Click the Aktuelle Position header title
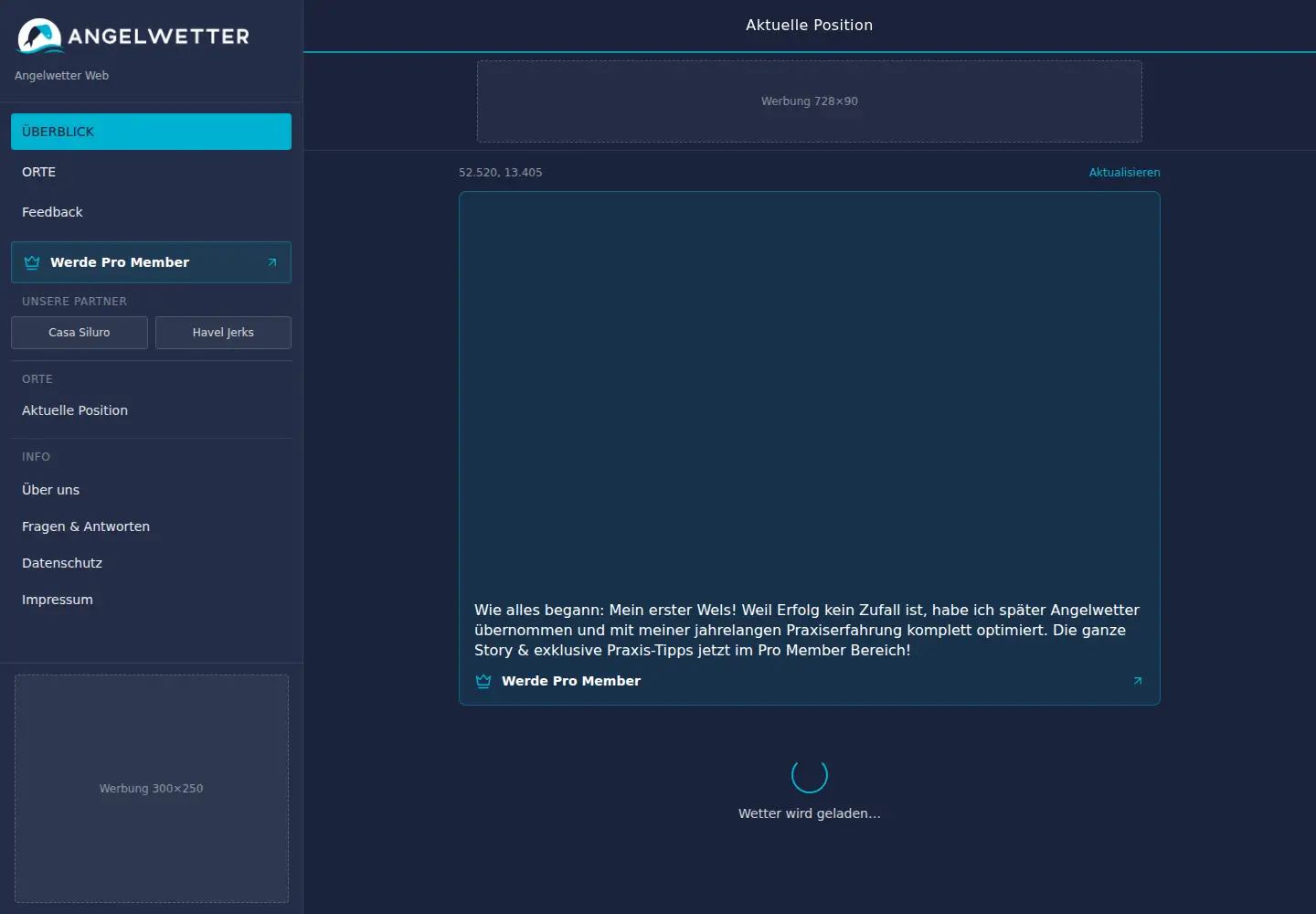The width and height of the screenshot is (1316, 914). coord(809,26)
